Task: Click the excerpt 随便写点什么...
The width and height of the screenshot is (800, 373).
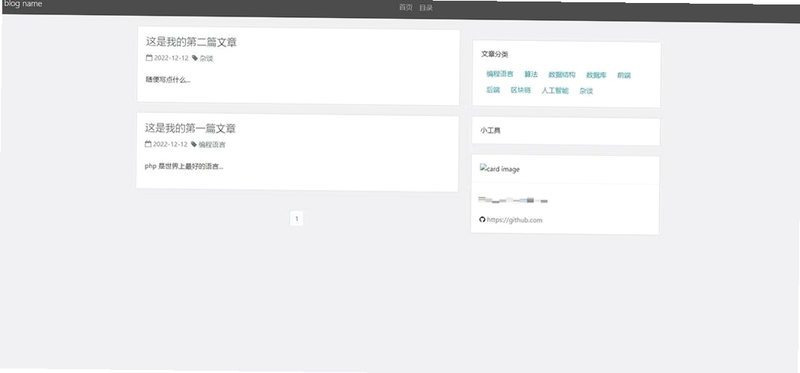Action: (x=168, y=80)
